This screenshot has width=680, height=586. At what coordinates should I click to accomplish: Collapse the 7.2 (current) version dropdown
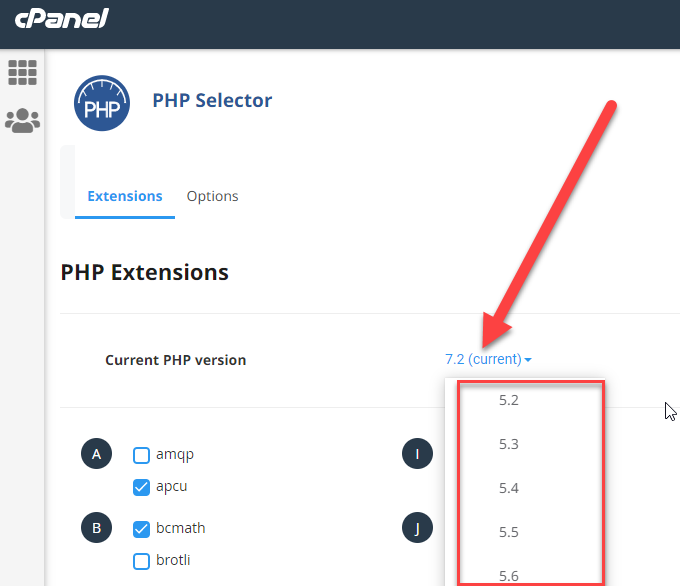coord(488,359)
